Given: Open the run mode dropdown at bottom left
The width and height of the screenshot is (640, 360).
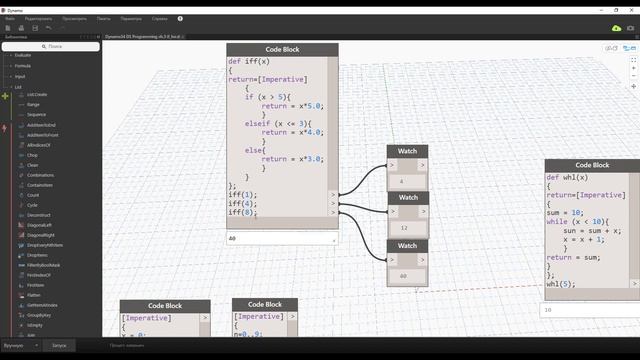Looking at the screenshot, I should pos(20,345).
